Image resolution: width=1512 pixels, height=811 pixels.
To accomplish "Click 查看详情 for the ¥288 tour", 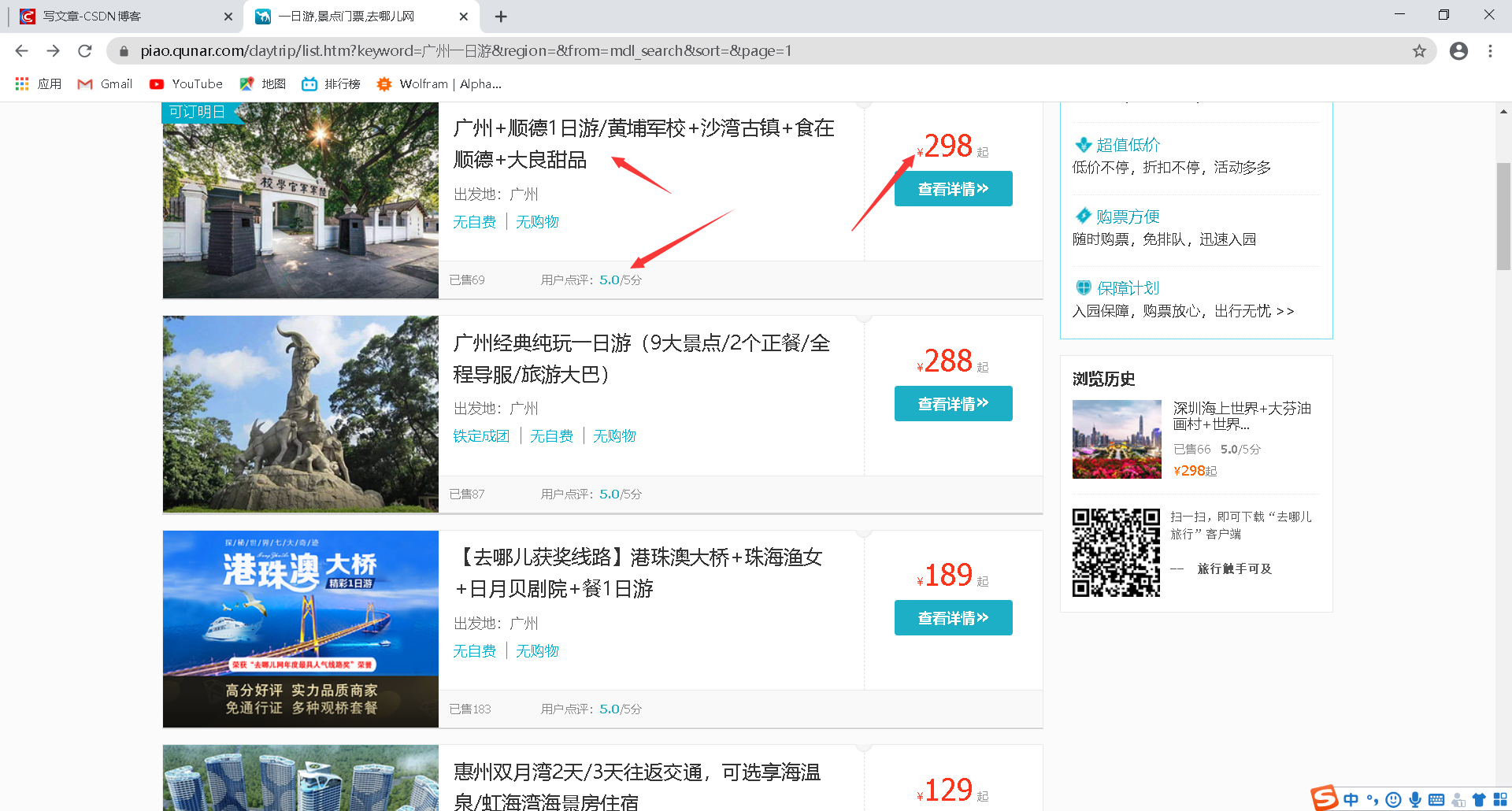I will [x=954, y=404].
